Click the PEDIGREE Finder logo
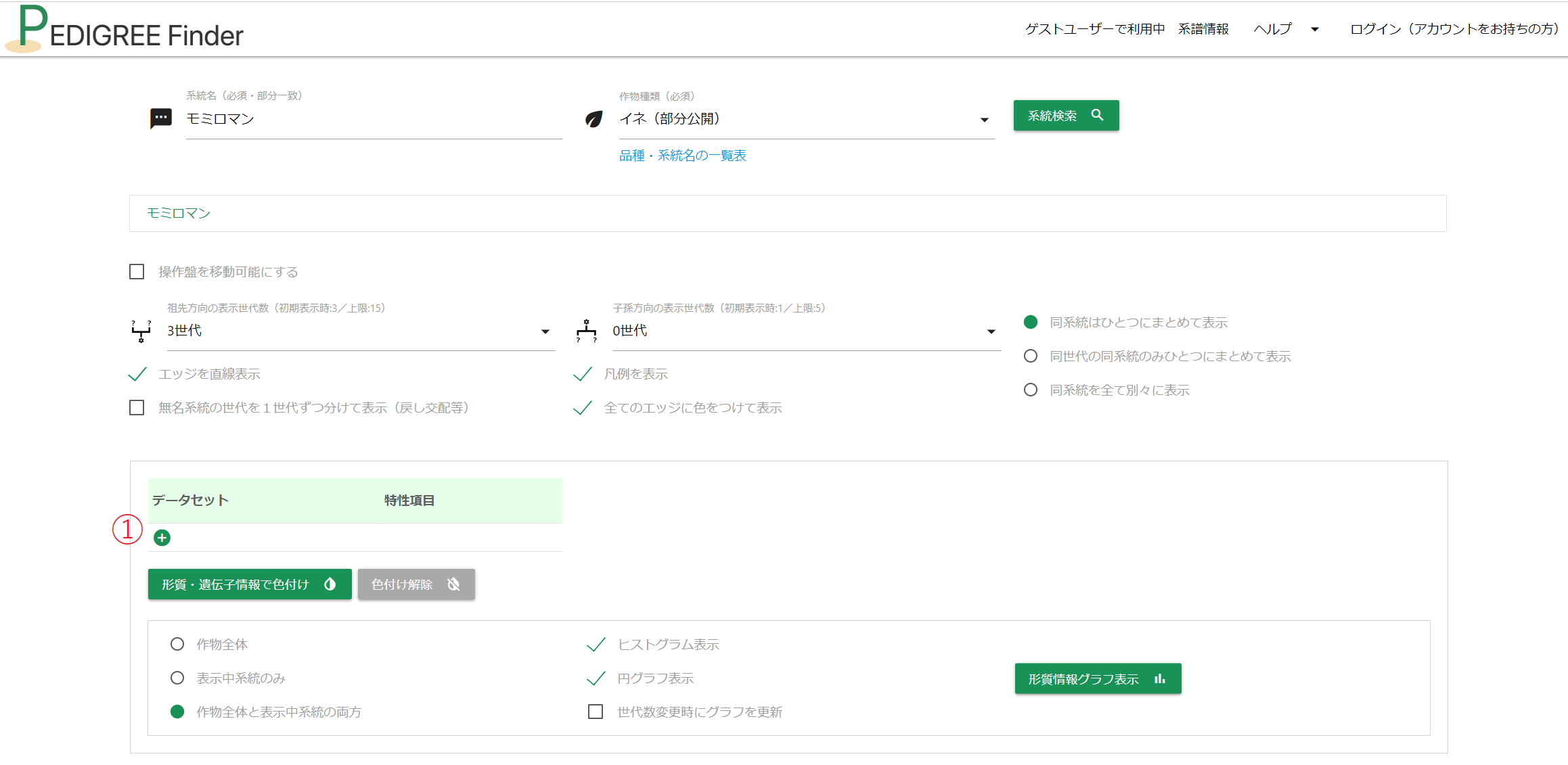This screenshot has width=1568, height=765. coord(125,29)
